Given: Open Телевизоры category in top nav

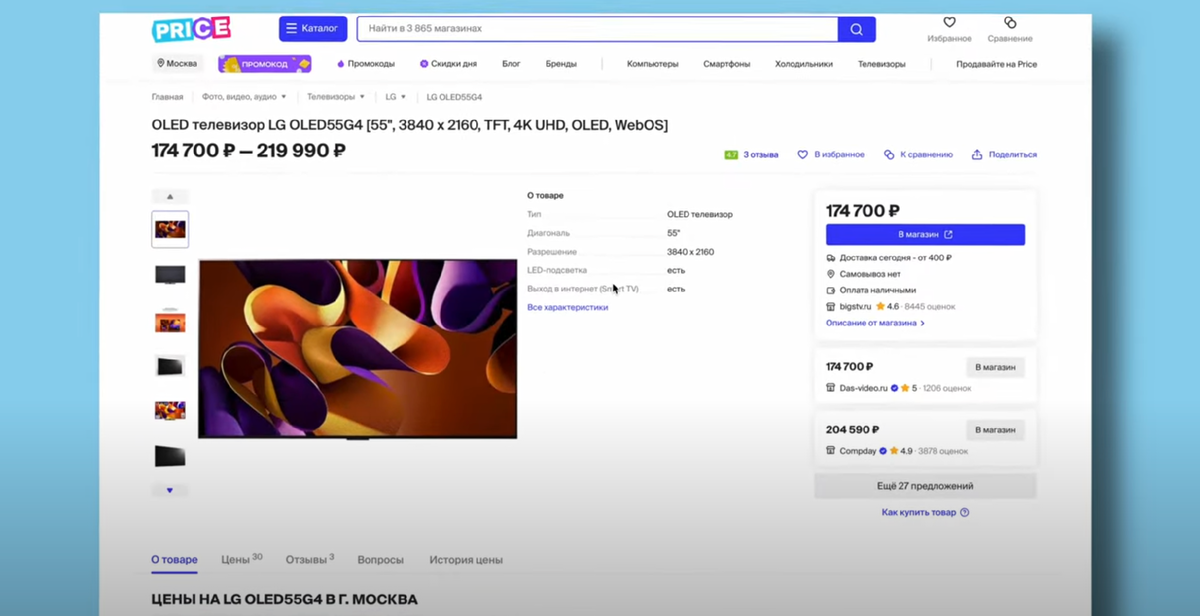Looking at the screenshot, I should click(x=882, y=64).
